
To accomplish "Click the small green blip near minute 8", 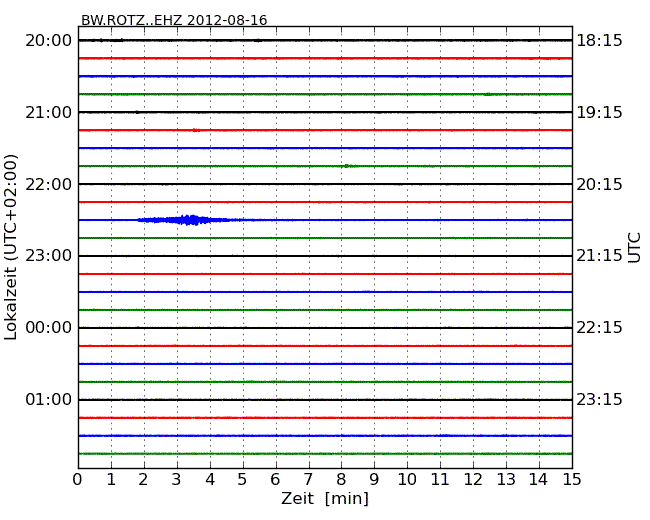I will point(348,166).
